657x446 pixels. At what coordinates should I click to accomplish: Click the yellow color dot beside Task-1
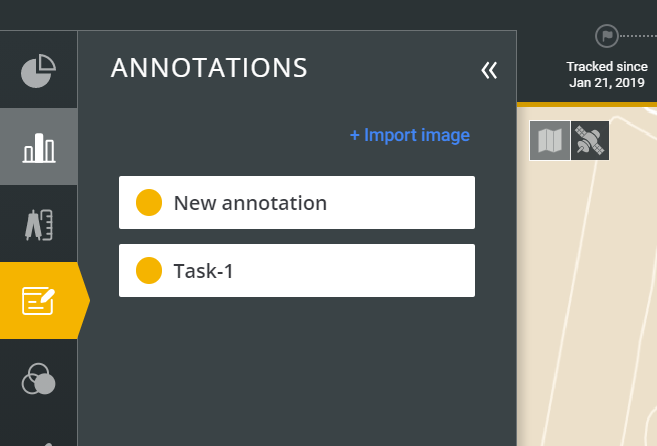click(x=149, y=270)
